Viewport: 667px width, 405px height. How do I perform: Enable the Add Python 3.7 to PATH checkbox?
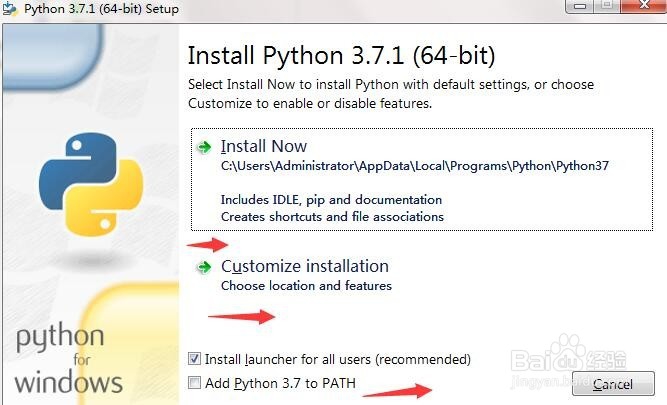point(194,382)
